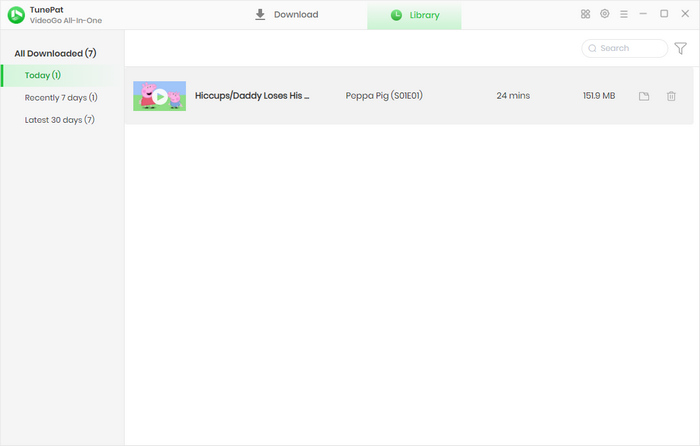
Task: Close the TunePat application window
Action: click(684, 14)
